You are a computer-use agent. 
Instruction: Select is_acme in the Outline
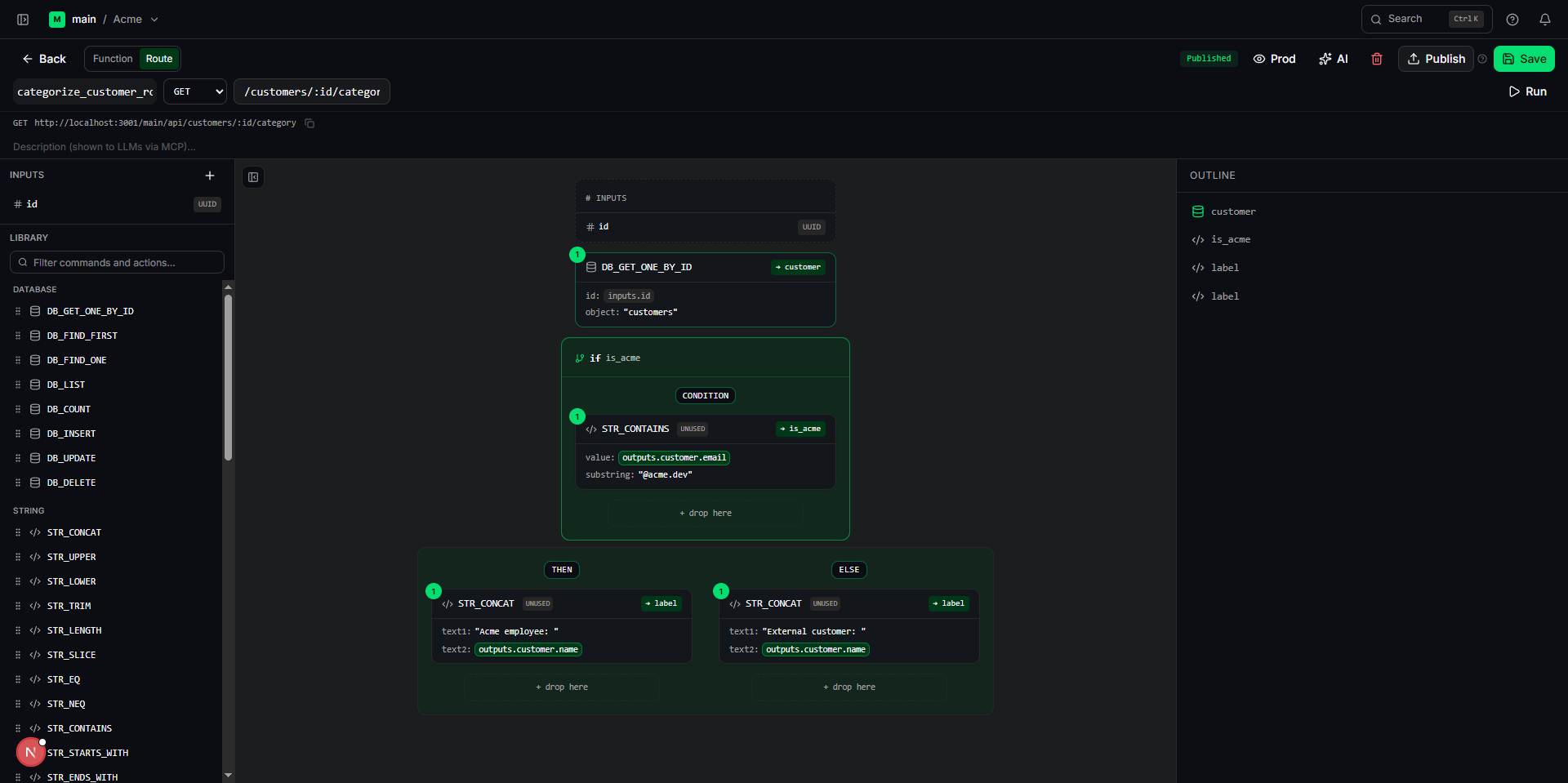point(1230,239)
